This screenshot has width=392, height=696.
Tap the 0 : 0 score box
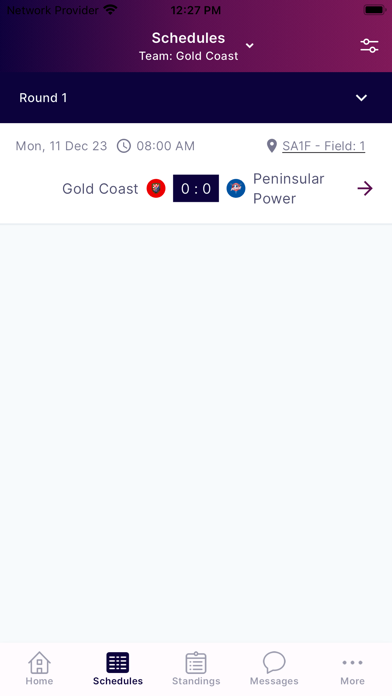point(196,188)
